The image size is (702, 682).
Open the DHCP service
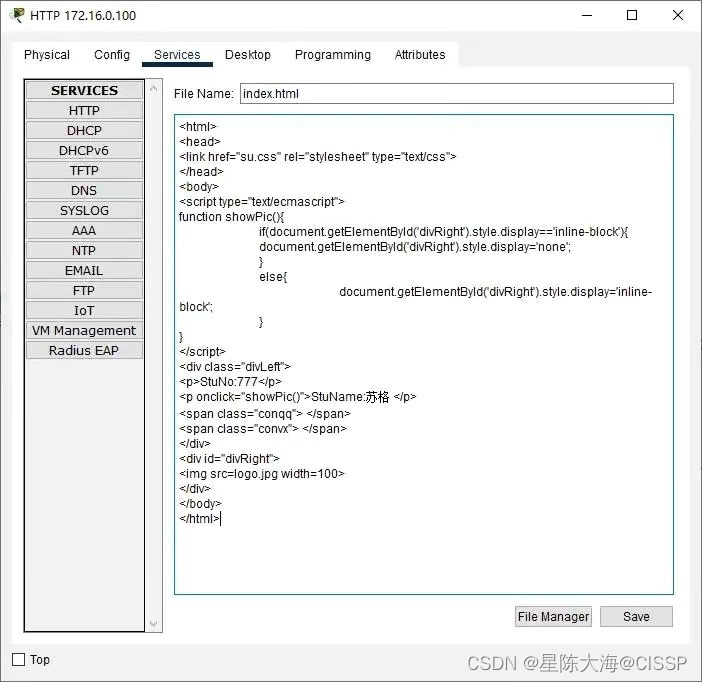coord(84,130)
